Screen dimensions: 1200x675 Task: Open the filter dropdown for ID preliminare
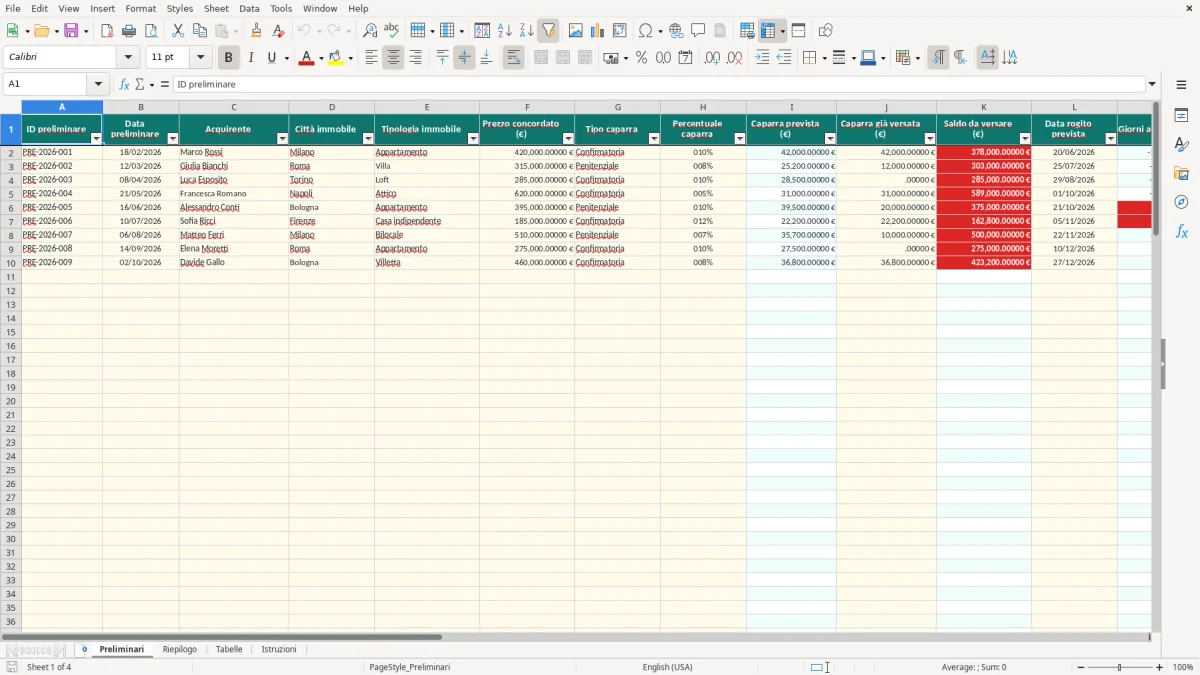point(96,139)
